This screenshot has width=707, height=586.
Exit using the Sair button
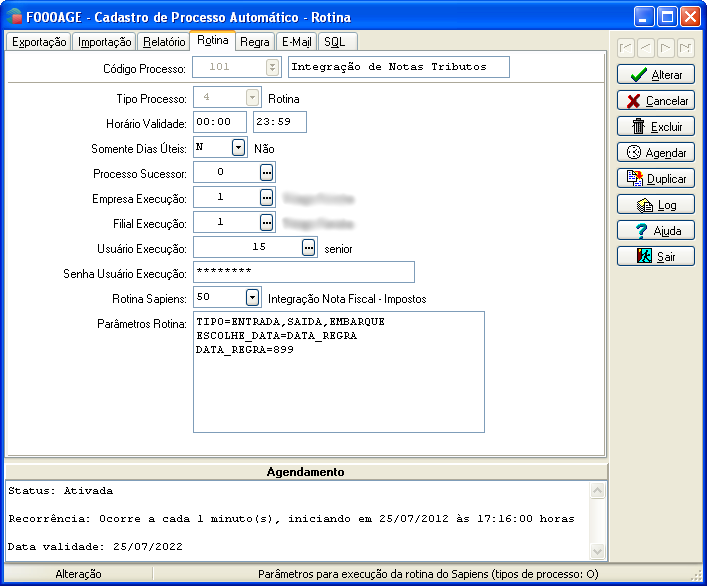pos(656,256)
